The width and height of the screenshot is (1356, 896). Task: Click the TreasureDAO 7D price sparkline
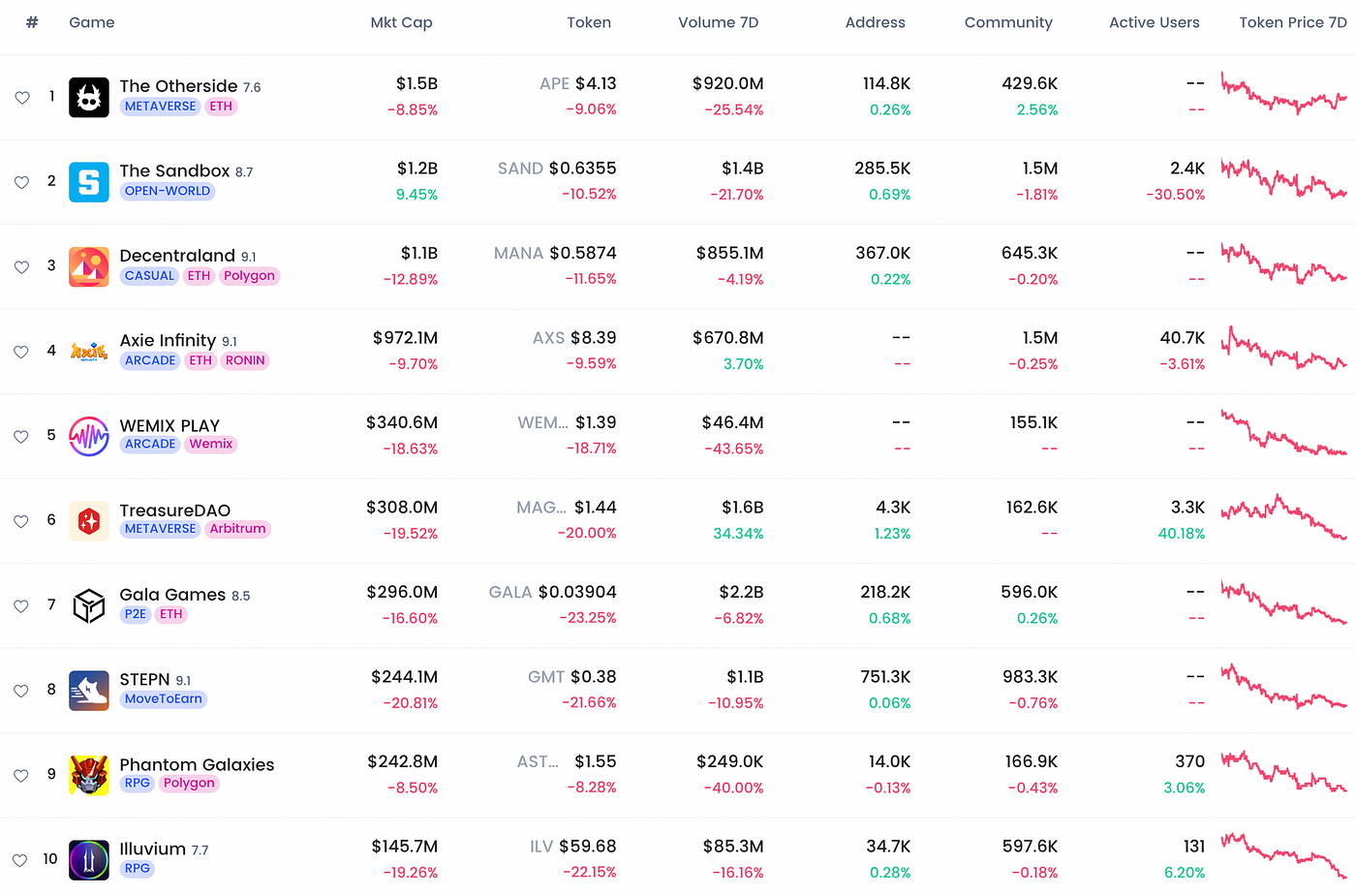pyautogui.click(x=1283, y=517)
